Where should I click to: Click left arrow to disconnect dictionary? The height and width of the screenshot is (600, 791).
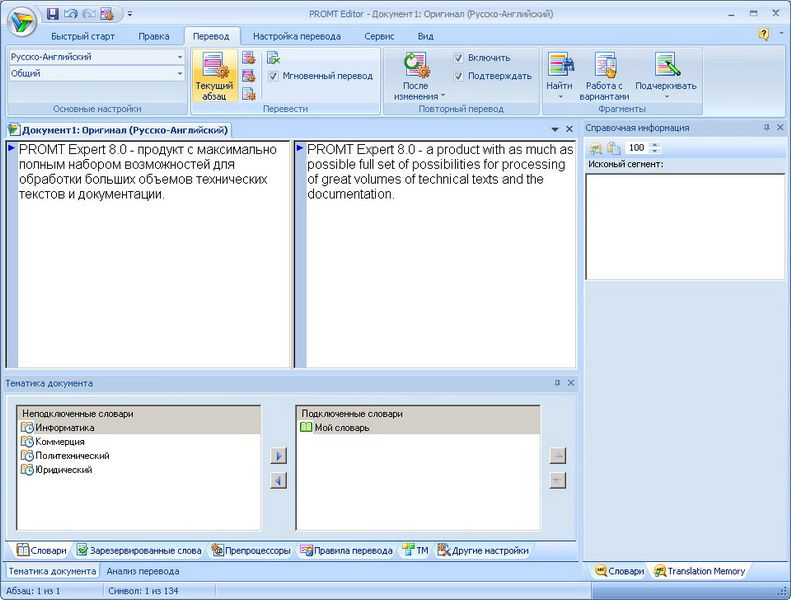click(278, 480)
